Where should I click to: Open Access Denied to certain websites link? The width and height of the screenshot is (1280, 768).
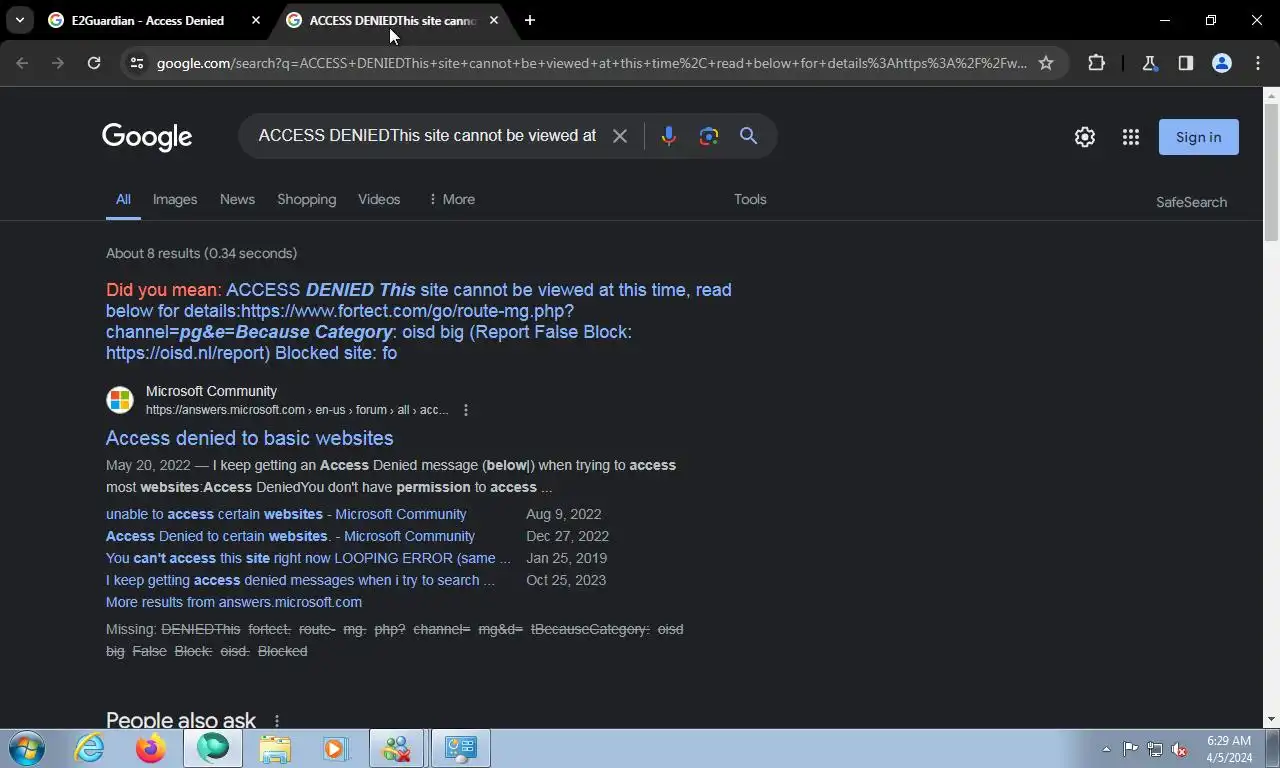point(290,536)
